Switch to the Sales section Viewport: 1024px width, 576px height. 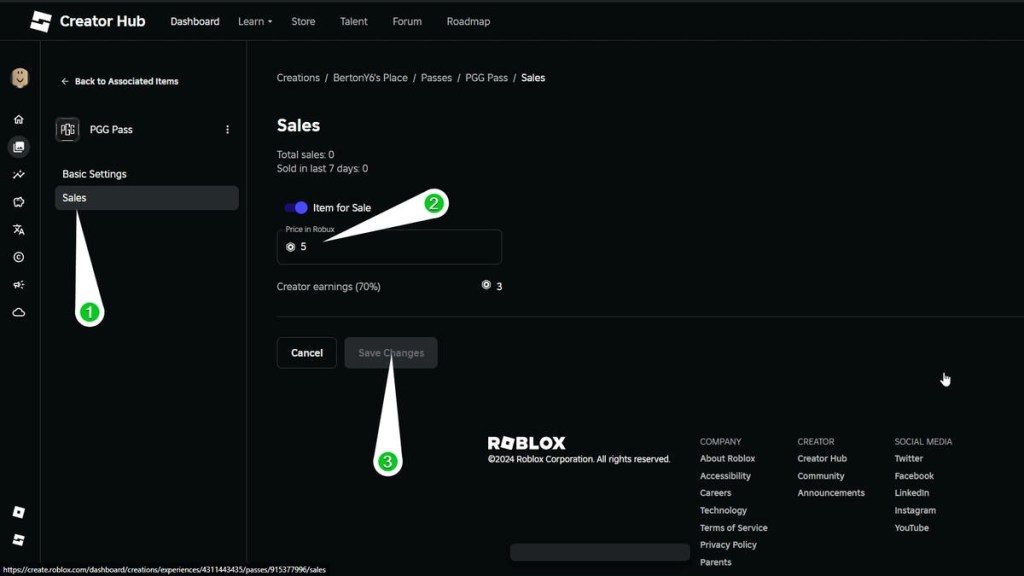[74, 197]
